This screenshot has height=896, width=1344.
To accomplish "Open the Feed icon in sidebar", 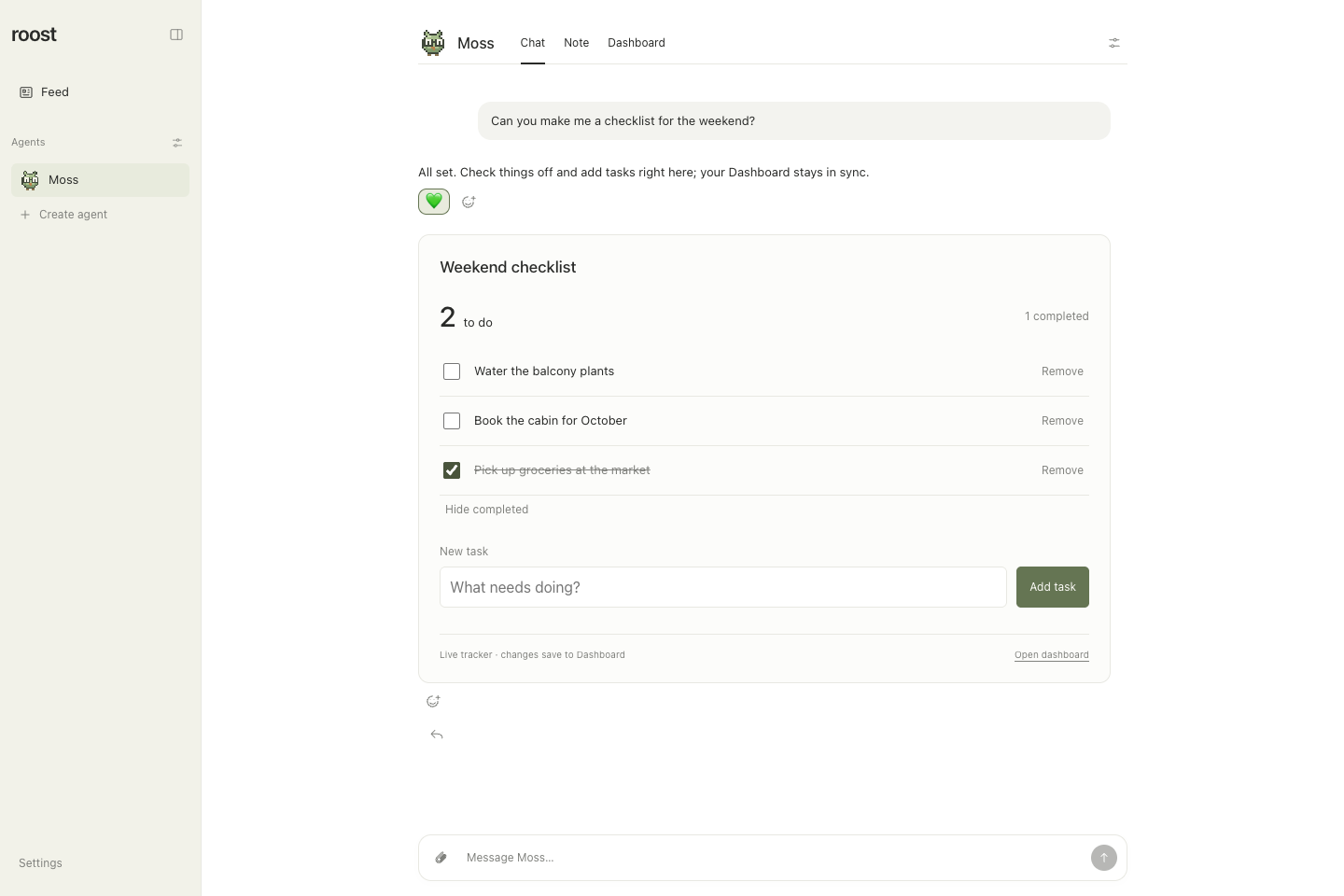I will pos(26,92).
